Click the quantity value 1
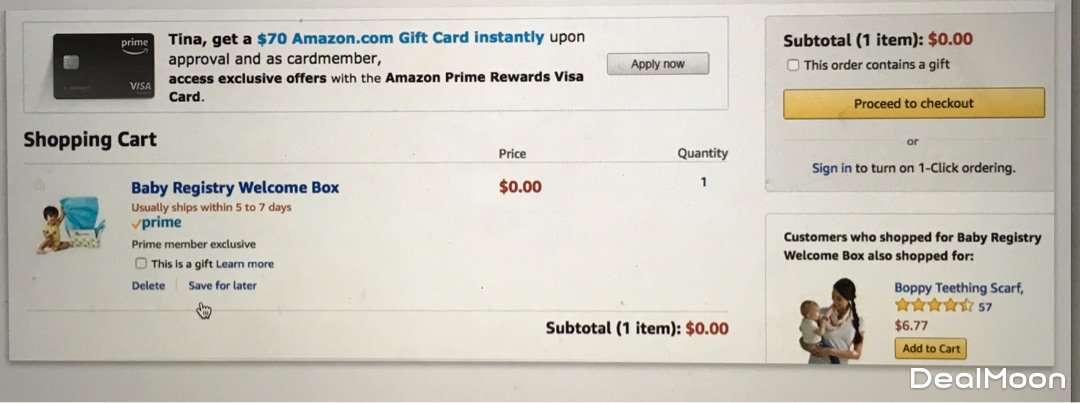 [x=703, y=183]
